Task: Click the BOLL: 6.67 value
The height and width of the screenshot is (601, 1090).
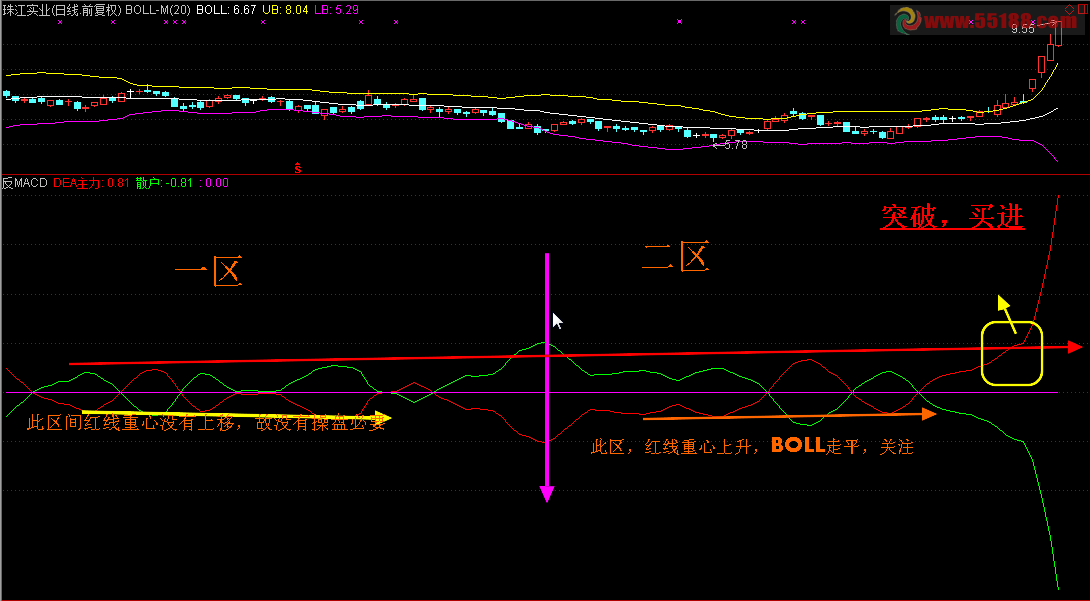Action: pos(226,10)
